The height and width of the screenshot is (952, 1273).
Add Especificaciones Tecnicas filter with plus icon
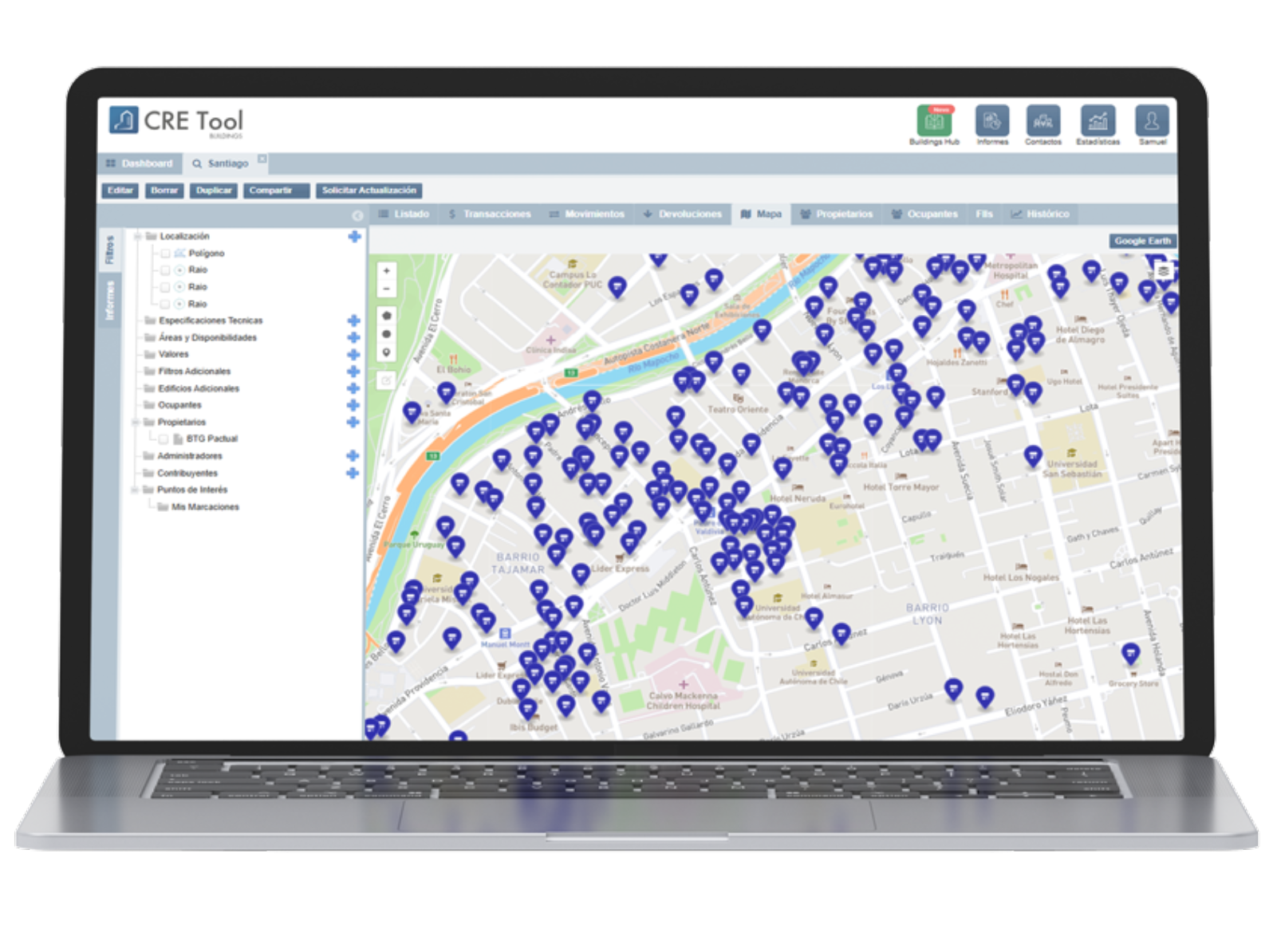click(x=353, y=321)
